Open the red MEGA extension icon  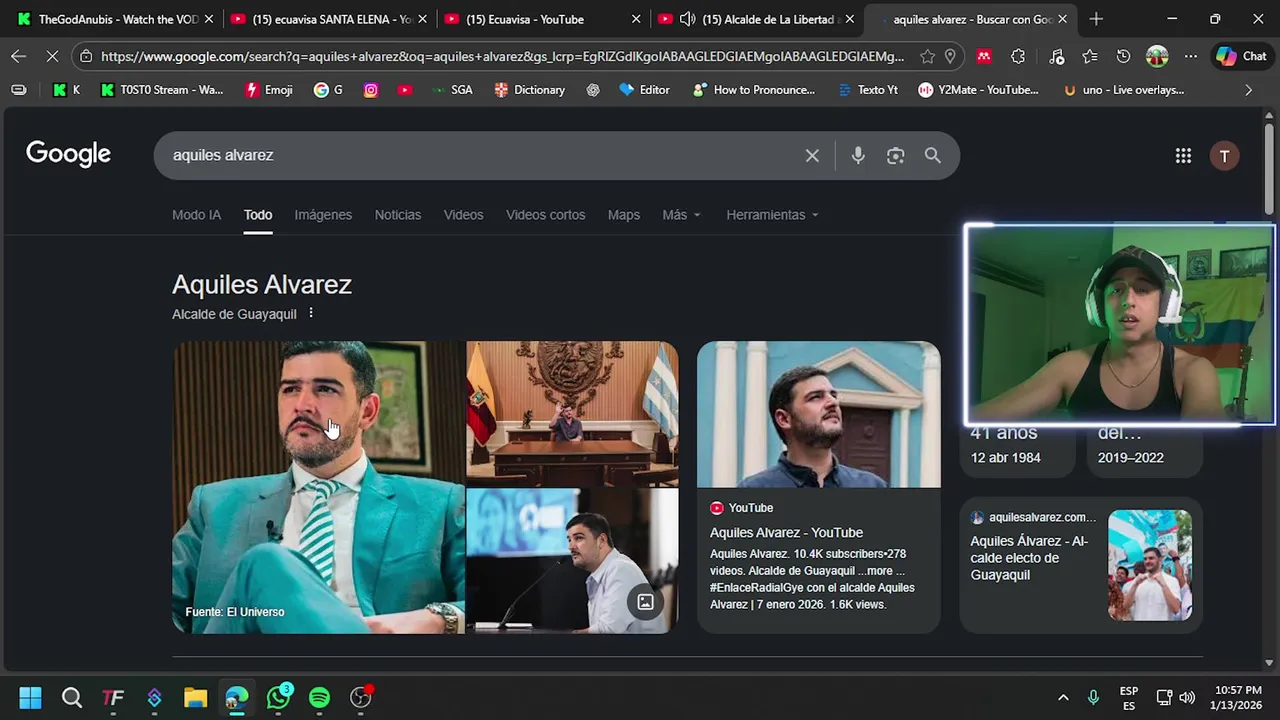click(x=984, y=57)
